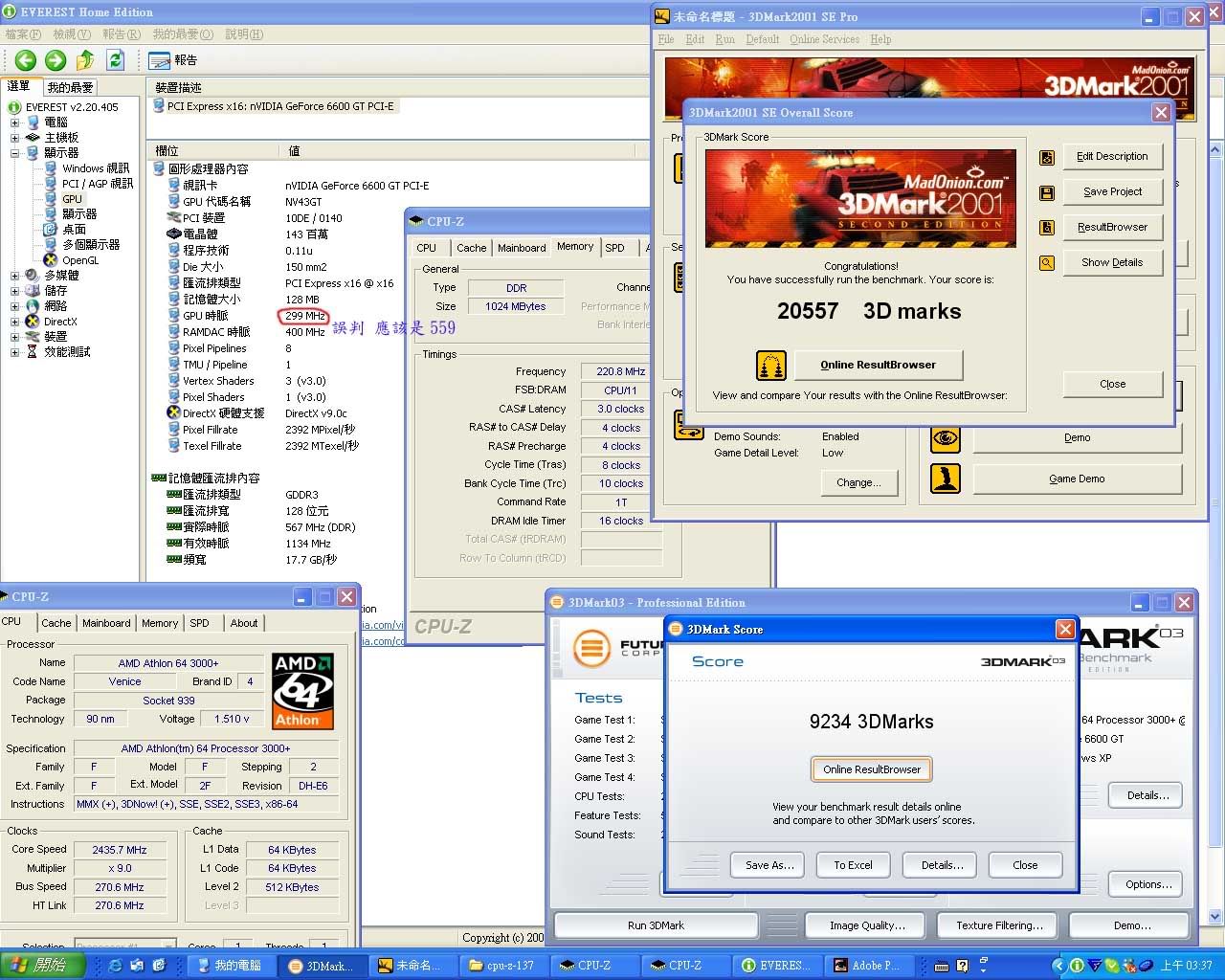The height and width of the screenshot is (980, 1225).
Task: Collapse the 顯示器 tree node
Action: pos(14,153)
